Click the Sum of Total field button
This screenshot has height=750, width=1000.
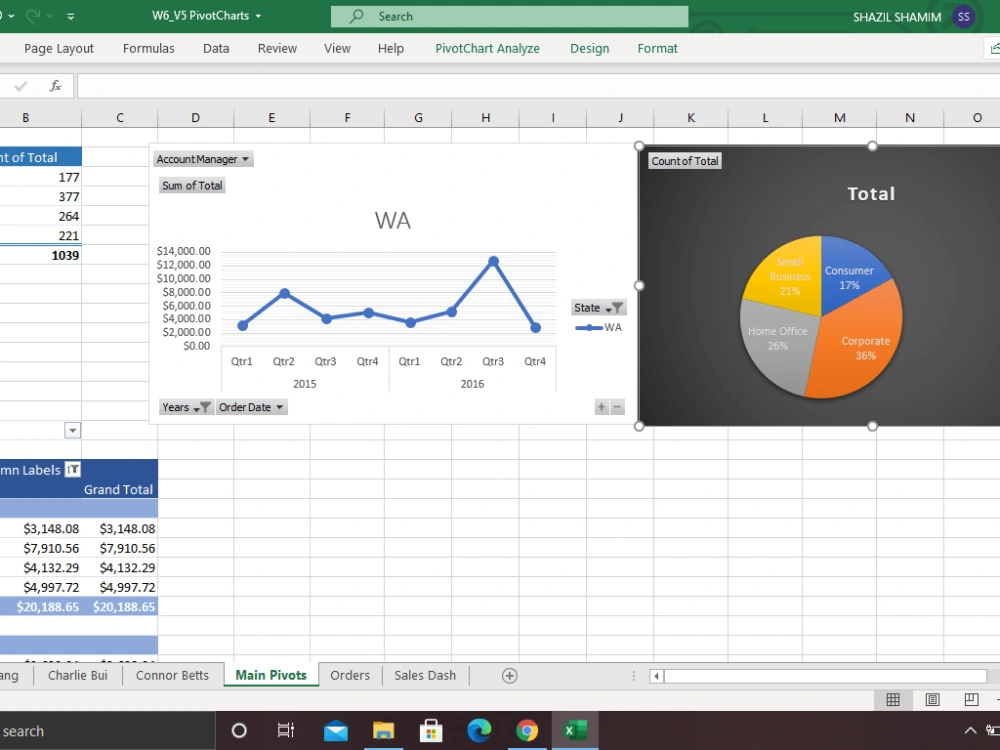click(192, 185)
